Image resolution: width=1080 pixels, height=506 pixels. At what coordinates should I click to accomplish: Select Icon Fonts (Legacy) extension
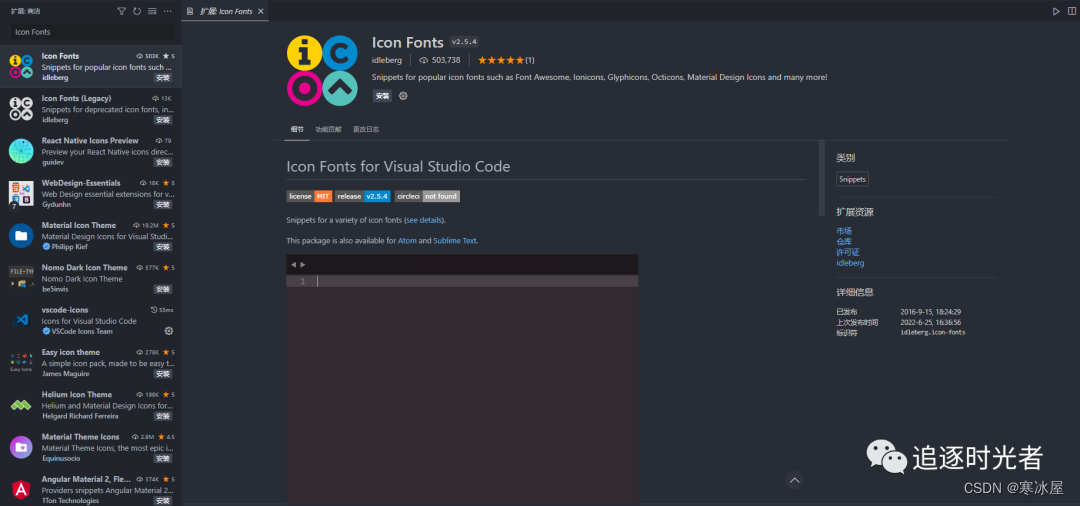click(x=90, y=109)
